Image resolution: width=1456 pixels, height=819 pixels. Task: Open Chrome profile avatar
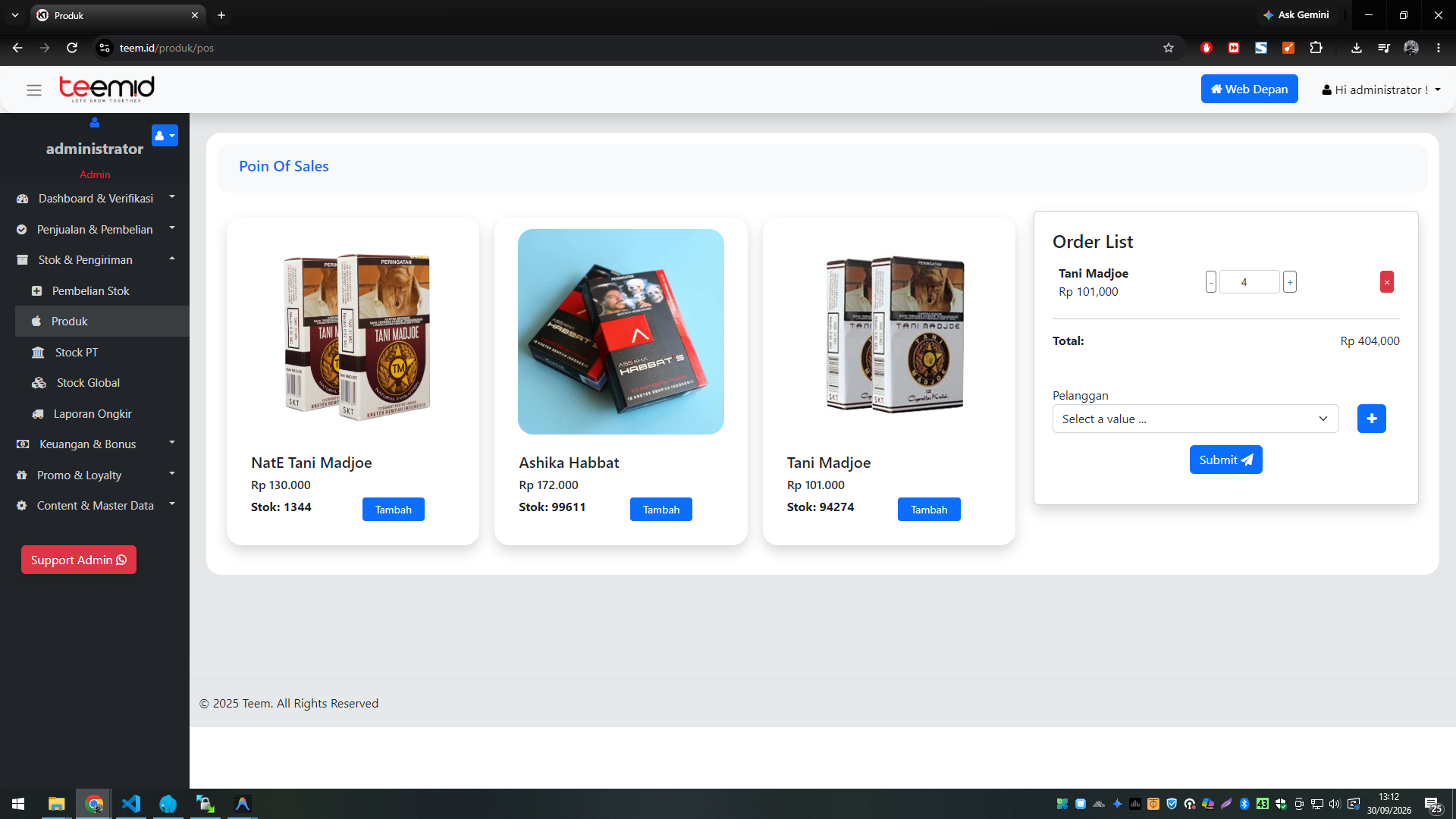1410,48
